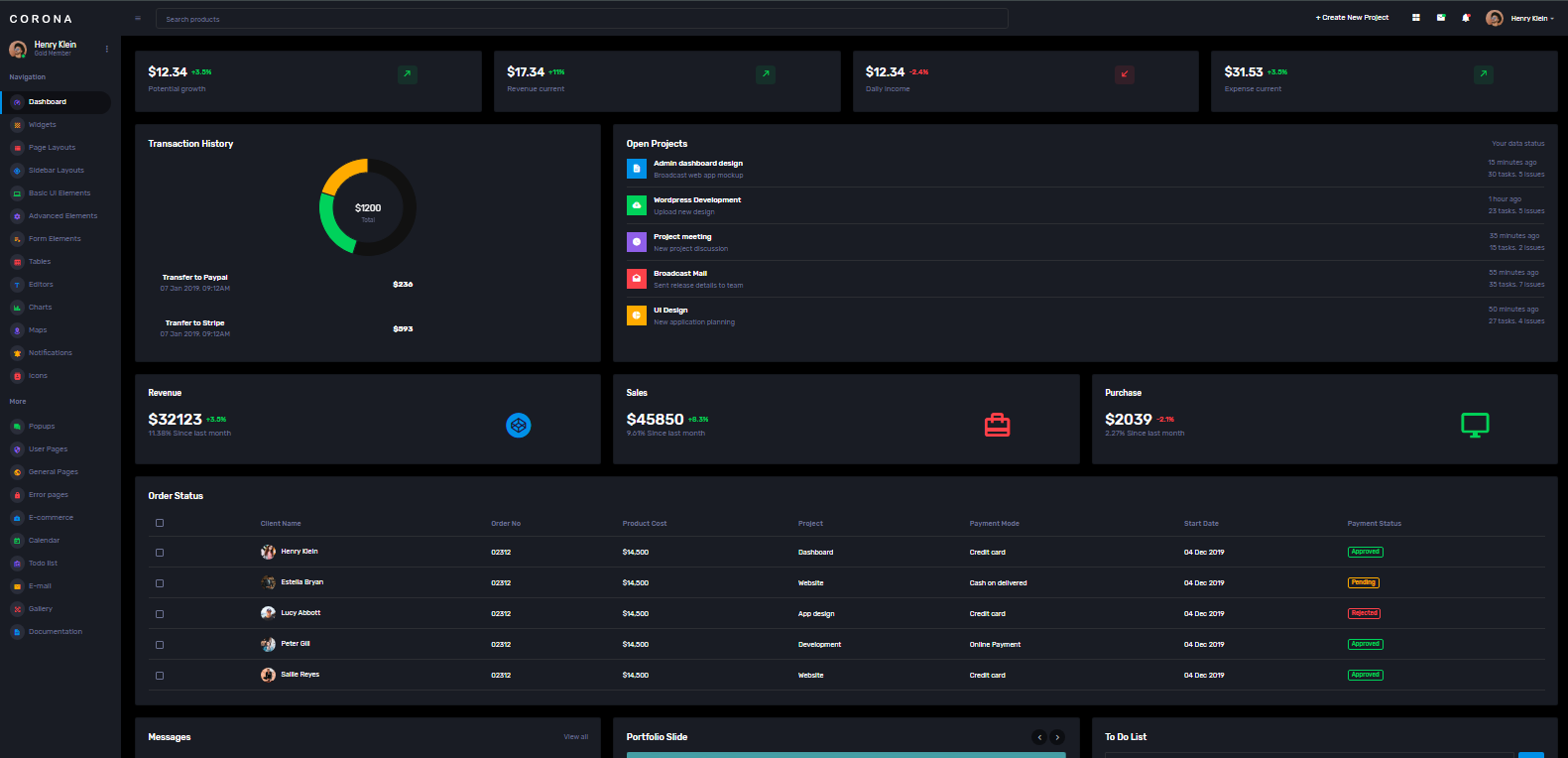Click the blue Admin dashboard design file icon

click(637, 169)
